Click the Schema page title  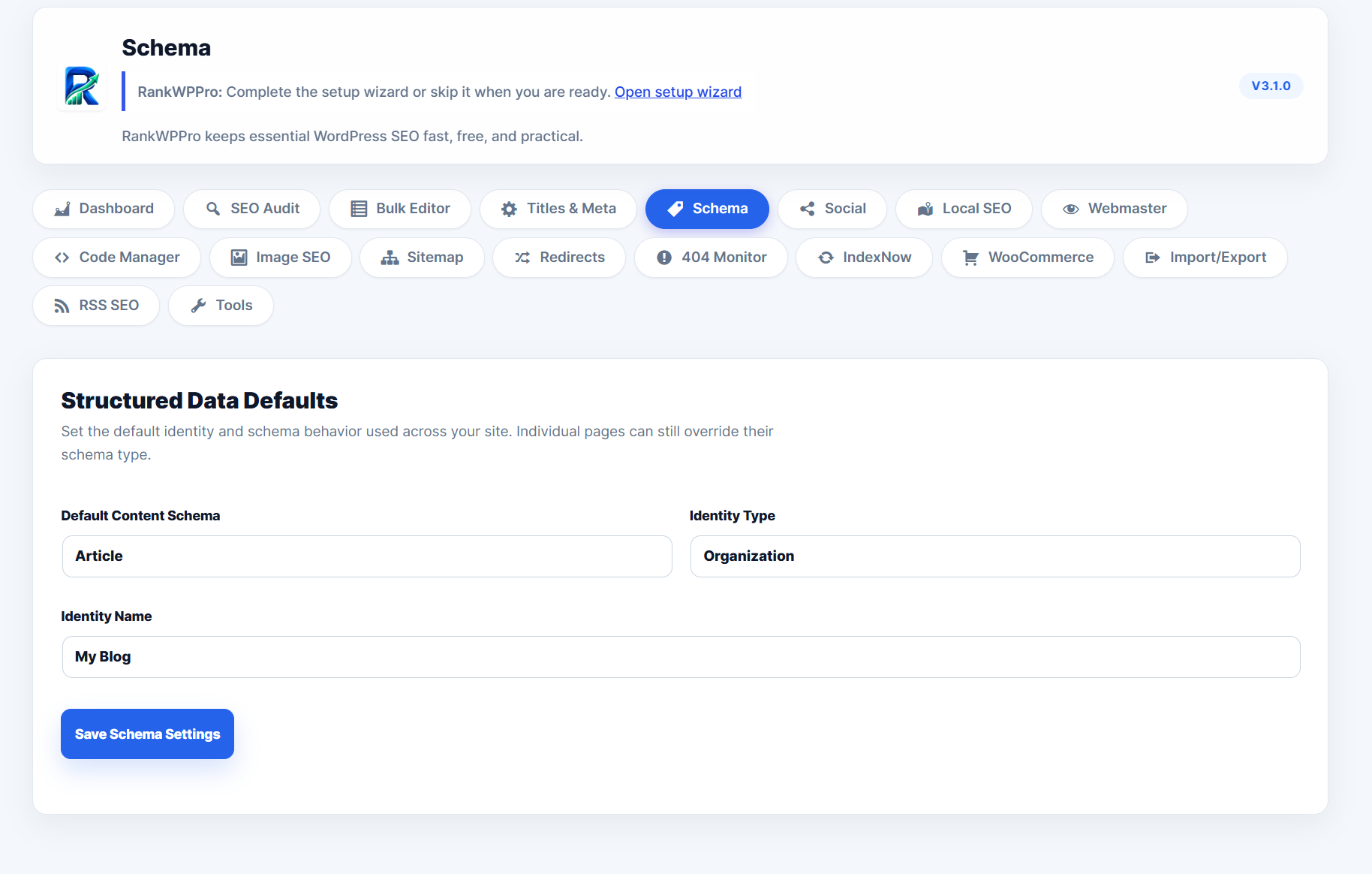pyautogui.click(x=167, y=47)
